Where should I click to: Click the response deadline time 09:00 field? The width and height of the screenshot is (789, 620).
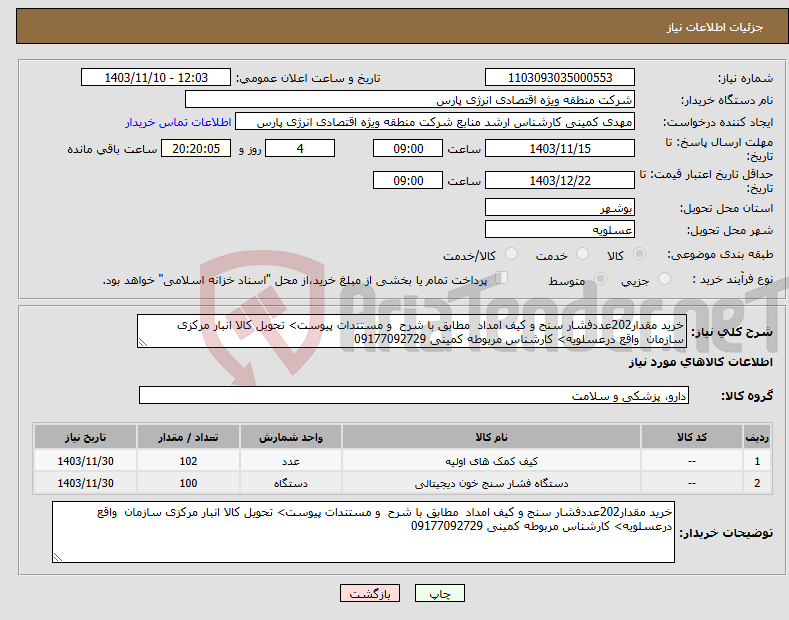[x=408, y=148]
